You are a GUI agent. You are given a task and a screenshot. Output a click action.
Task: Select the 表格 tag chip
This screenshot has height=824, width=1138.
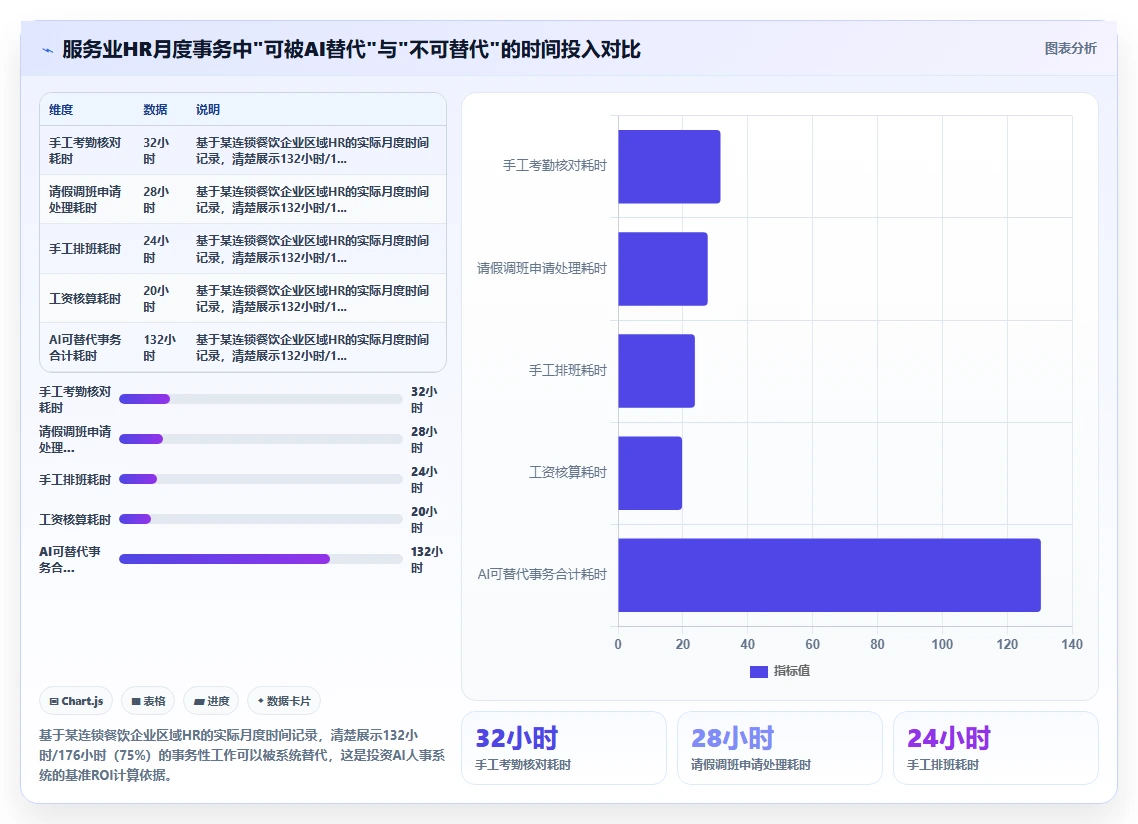coord(148,701)
